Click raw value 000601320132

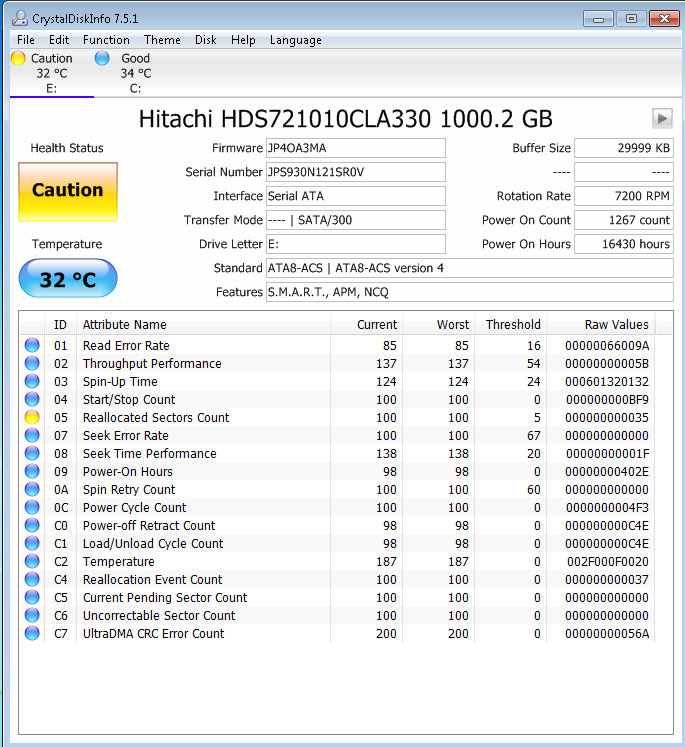coord(607,382)
